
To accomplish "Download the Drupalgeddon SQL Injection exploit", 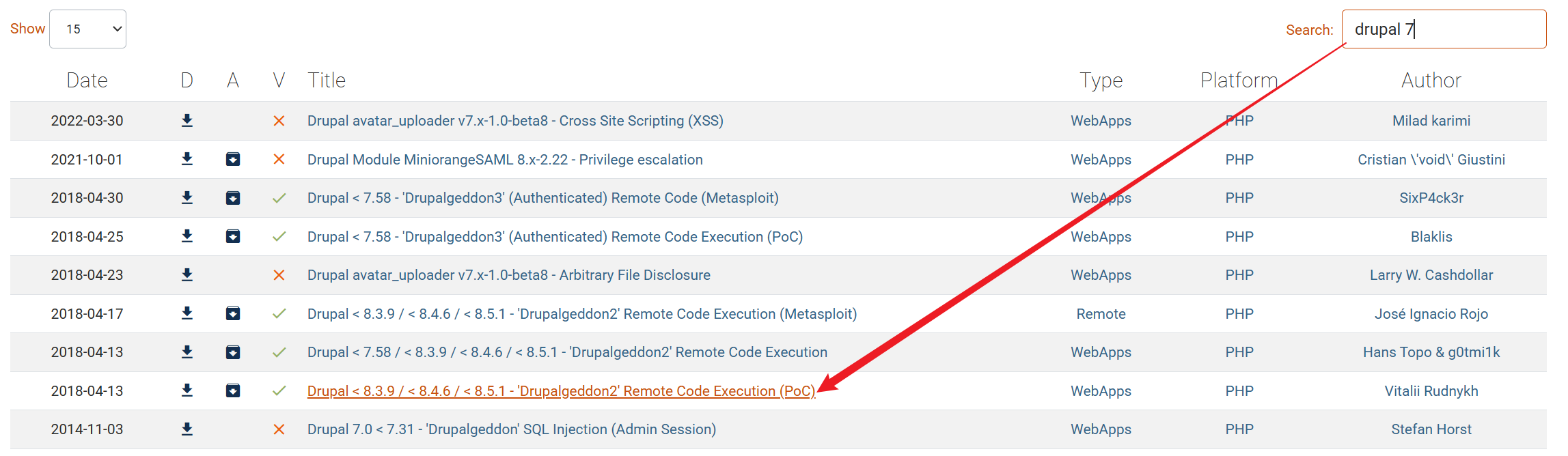I will 187,429.
